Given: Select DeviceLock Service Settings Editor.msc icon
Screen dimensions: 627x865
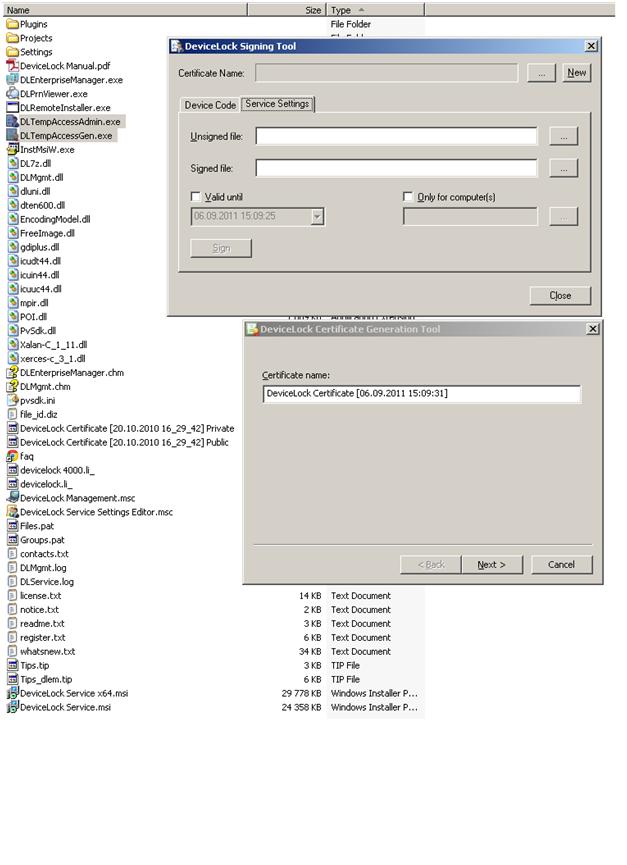Looking at the screenshot, I should point(12,512).
